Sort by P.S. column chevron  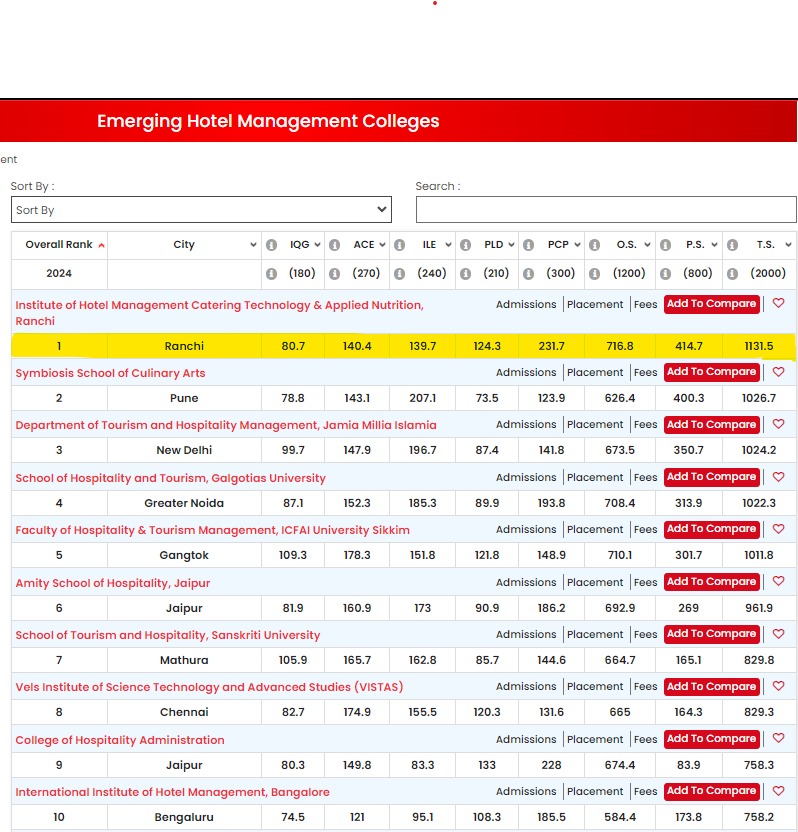pos(714,245)
